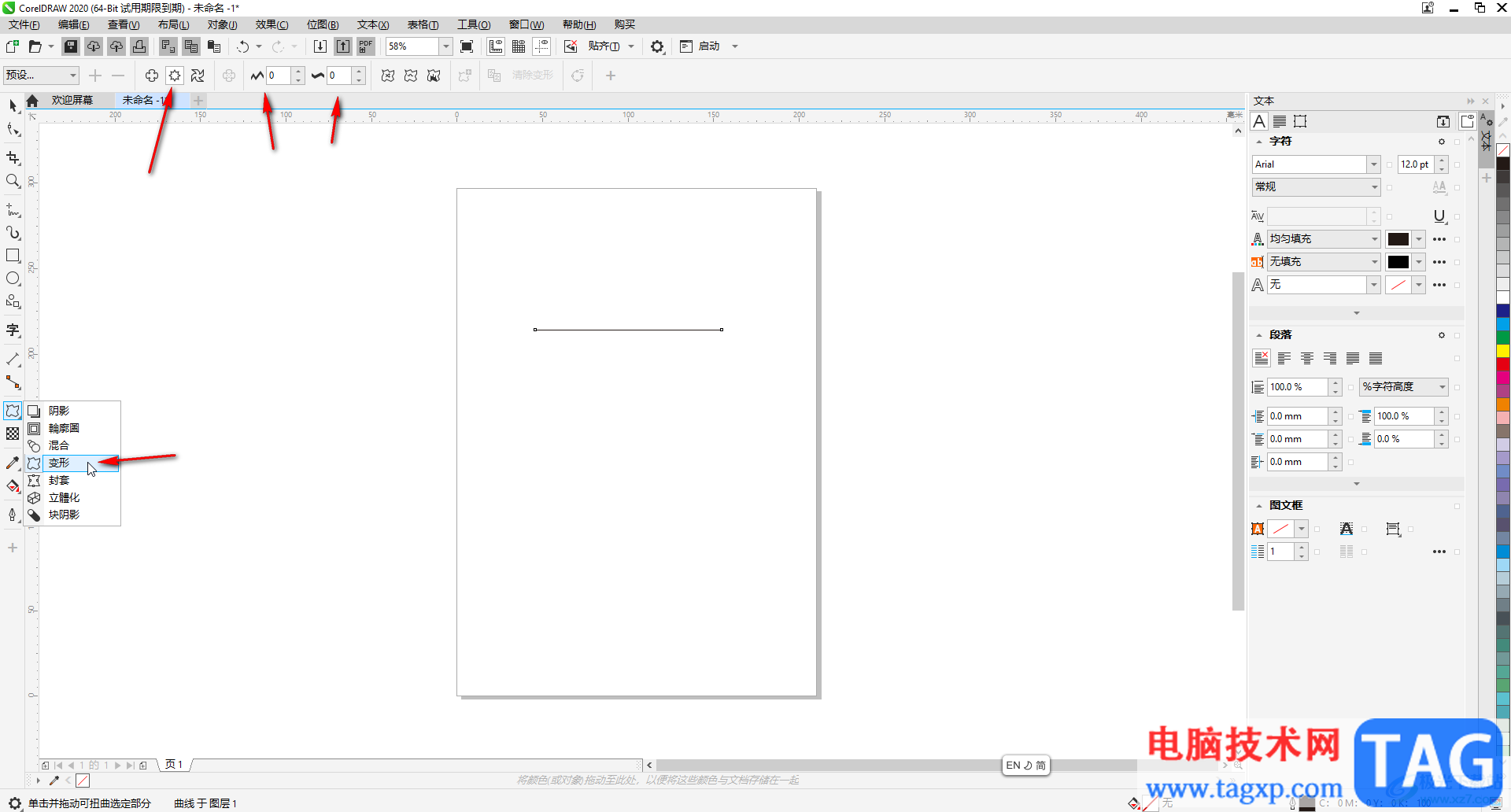Viewport: 1511px width, 812px height.
Task: Toggle Show Rulers in toolbar
Action: [x=496, y=46]
